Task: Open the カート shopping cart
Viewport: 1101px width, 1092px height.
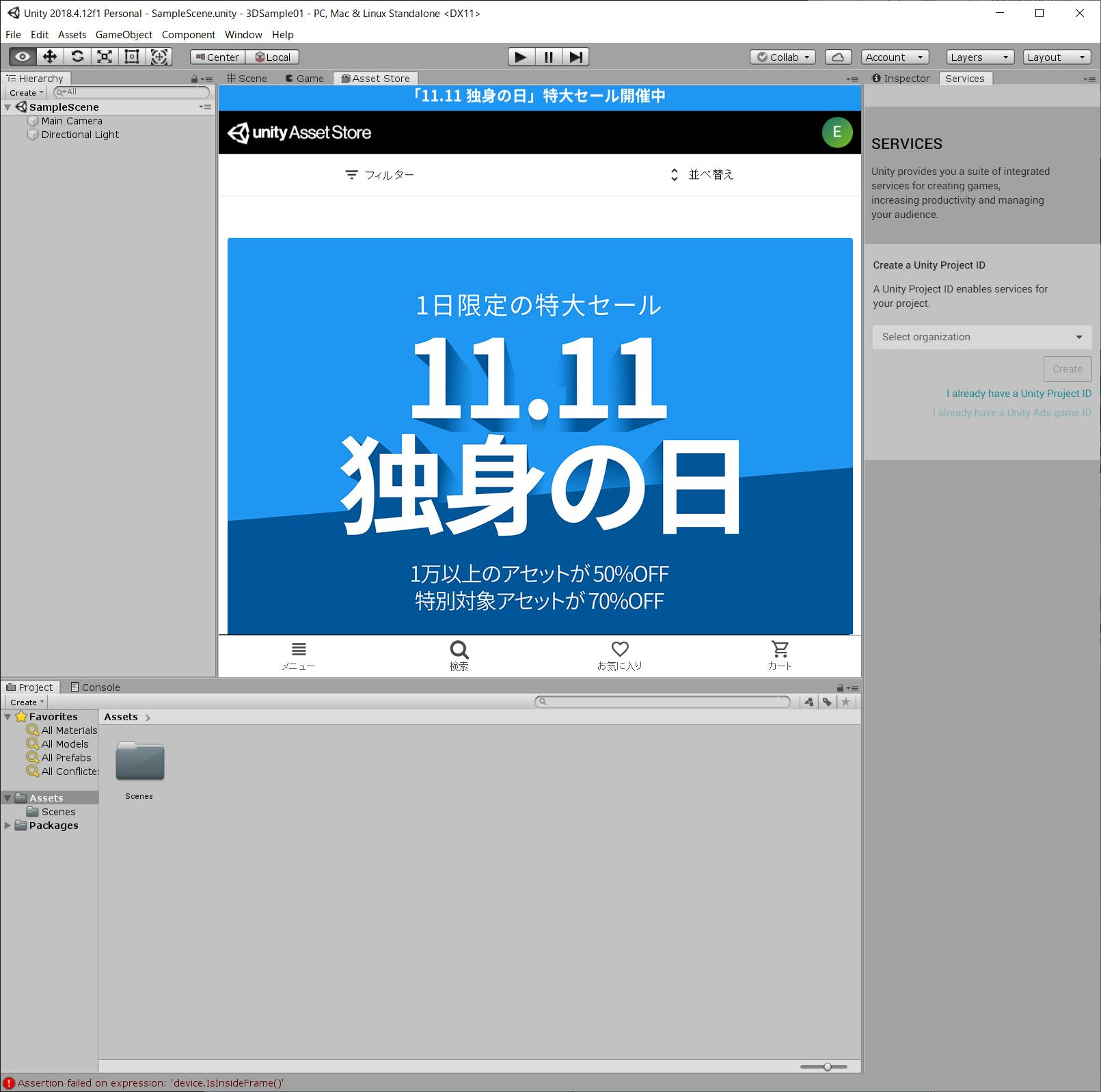Action: 780,657
